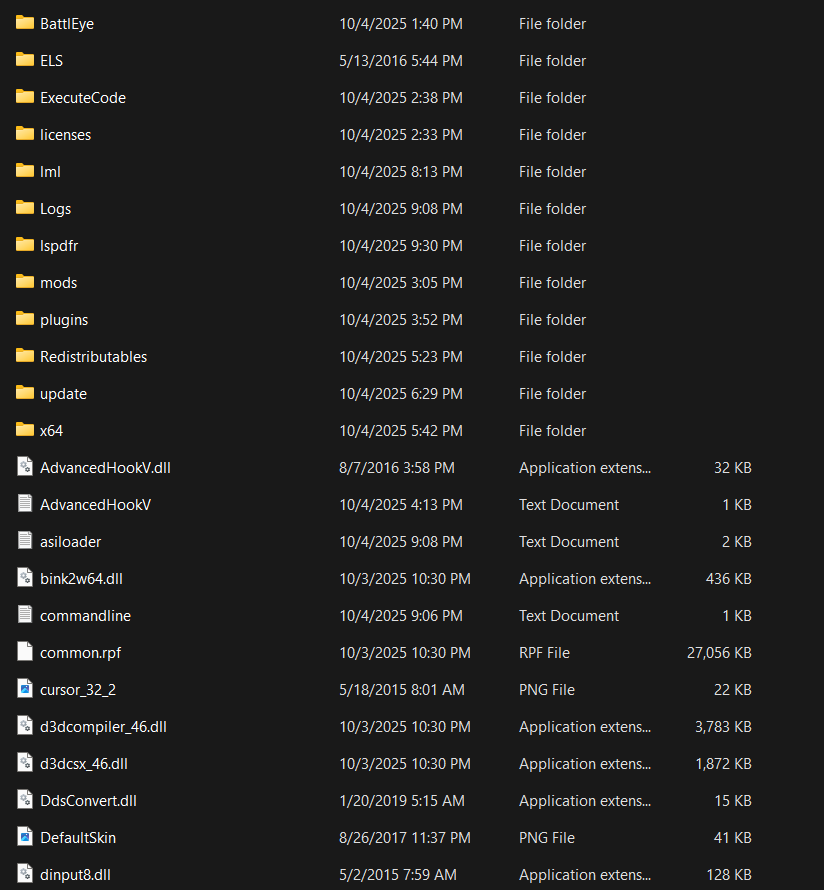The image size is (824, 890).
Task: Click the "Redistributables" folder name
Action: point(94,356)
